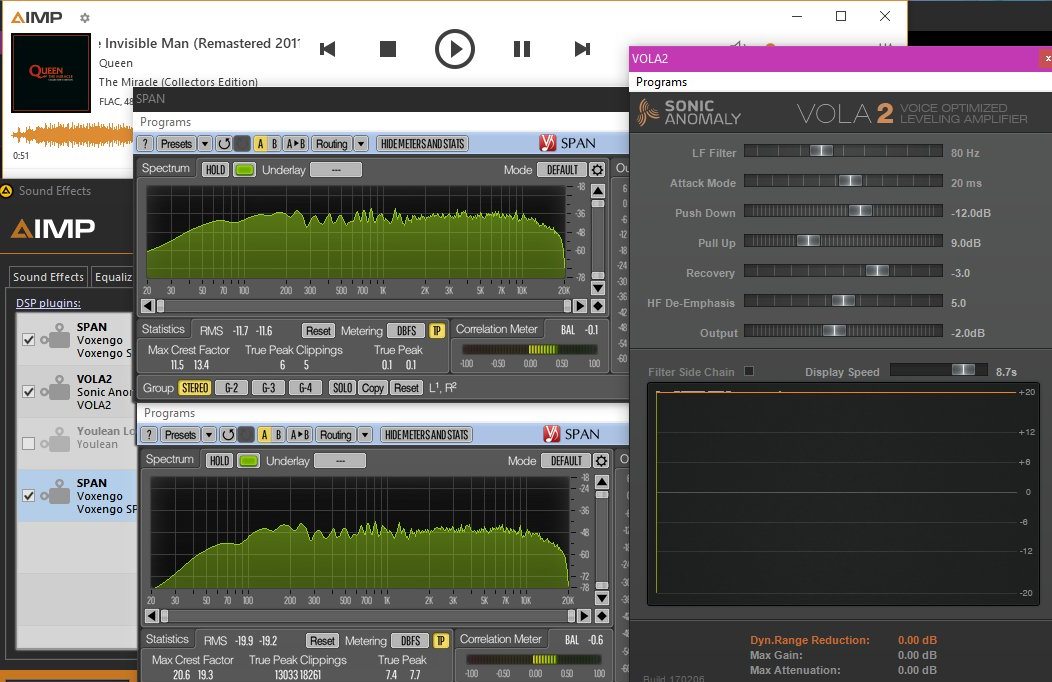The height and width of the screenshot is (682, 1052).
Task: Click spectrum scroll up arrow in upper SPAN
Action: (x=598, y=191)
